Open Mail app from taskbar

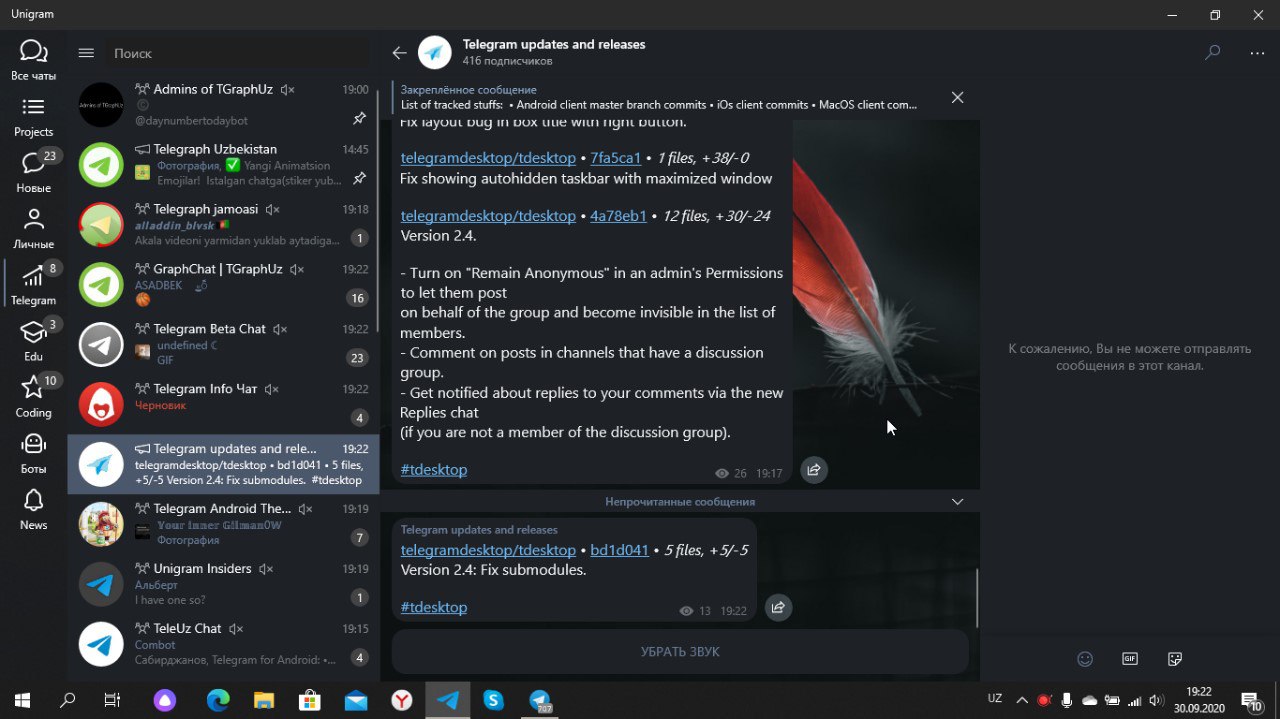point(355,700)
